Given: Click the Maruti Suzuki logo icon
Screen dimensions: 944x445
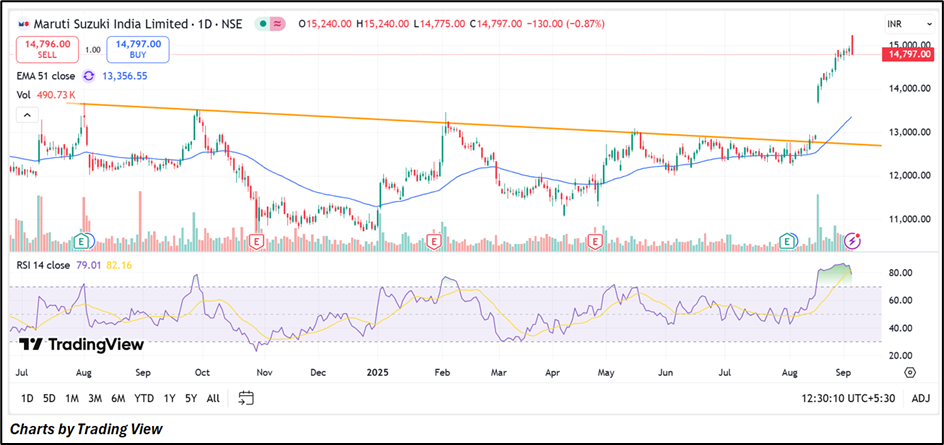Looking at the screenshot, I should coord(23,24).
